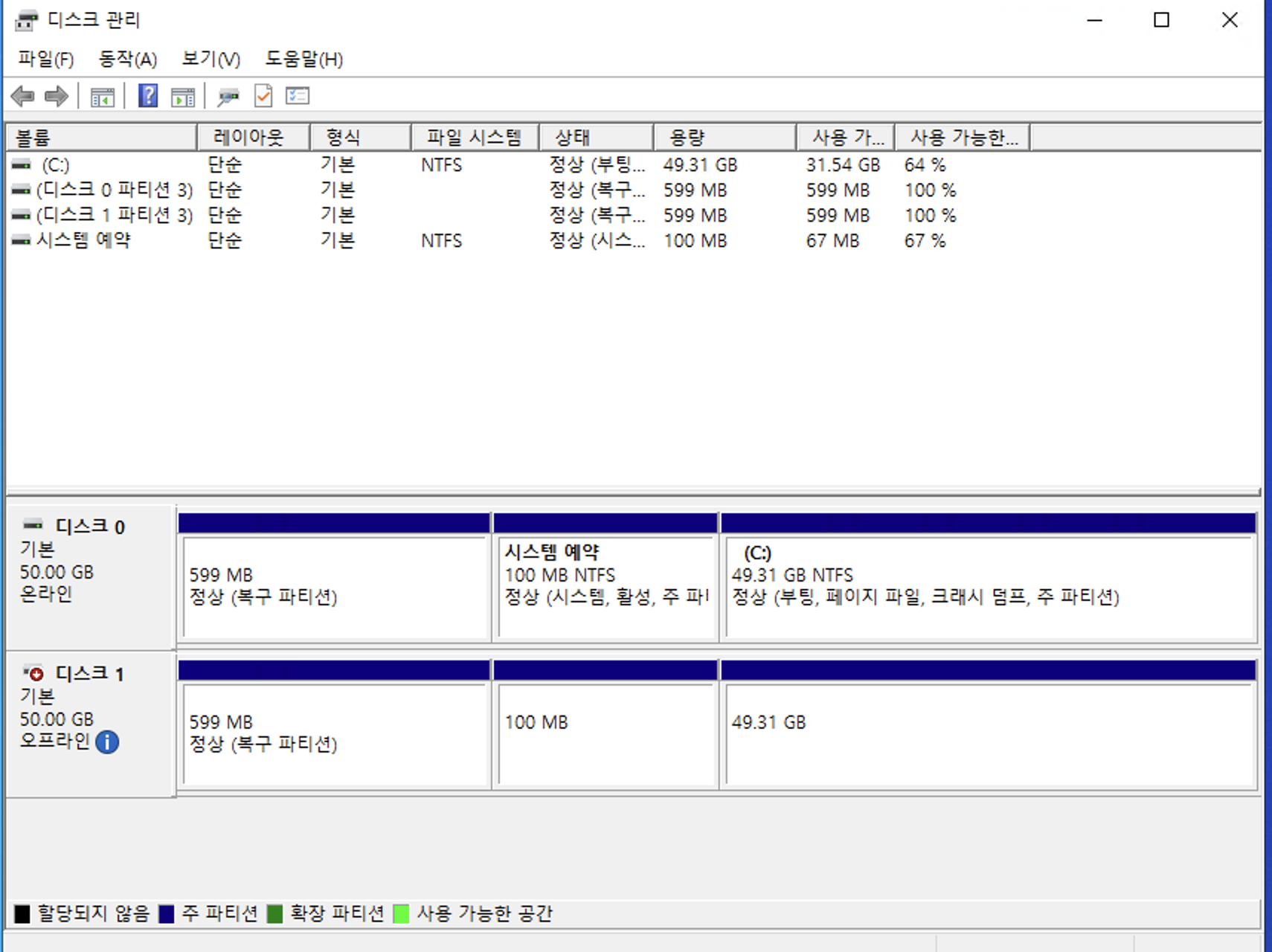Click the 31.54 GB free space cell
Viewport: 1272px width, 952px height.
(x=843, y=164)
